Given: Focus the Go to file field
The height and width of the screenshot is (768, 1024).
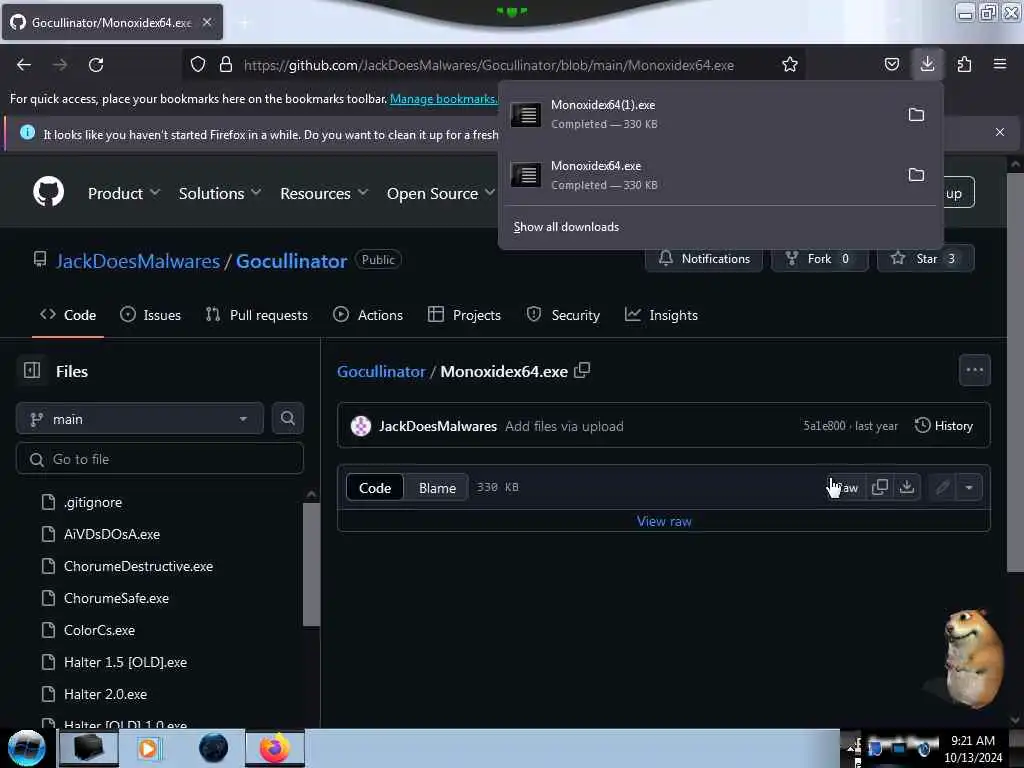Looking at the screenshot, I should coord(160,459).
